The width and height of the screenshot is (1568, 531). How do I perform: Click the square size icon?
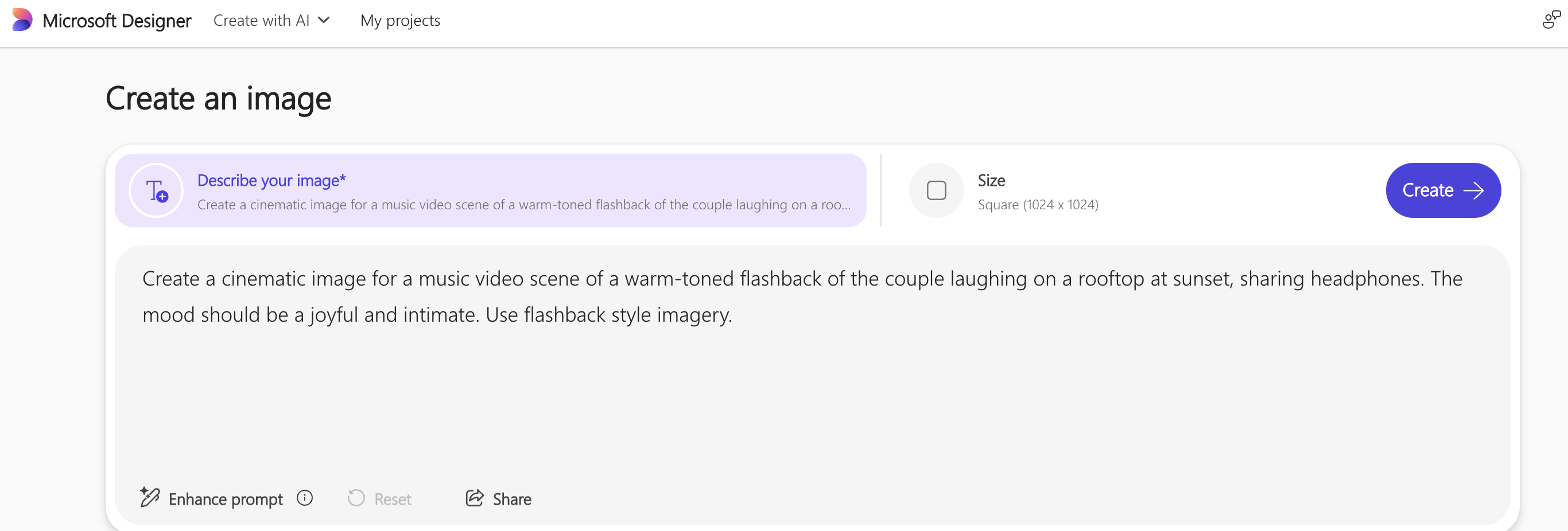pyautogui.click(x=936, y=190)
